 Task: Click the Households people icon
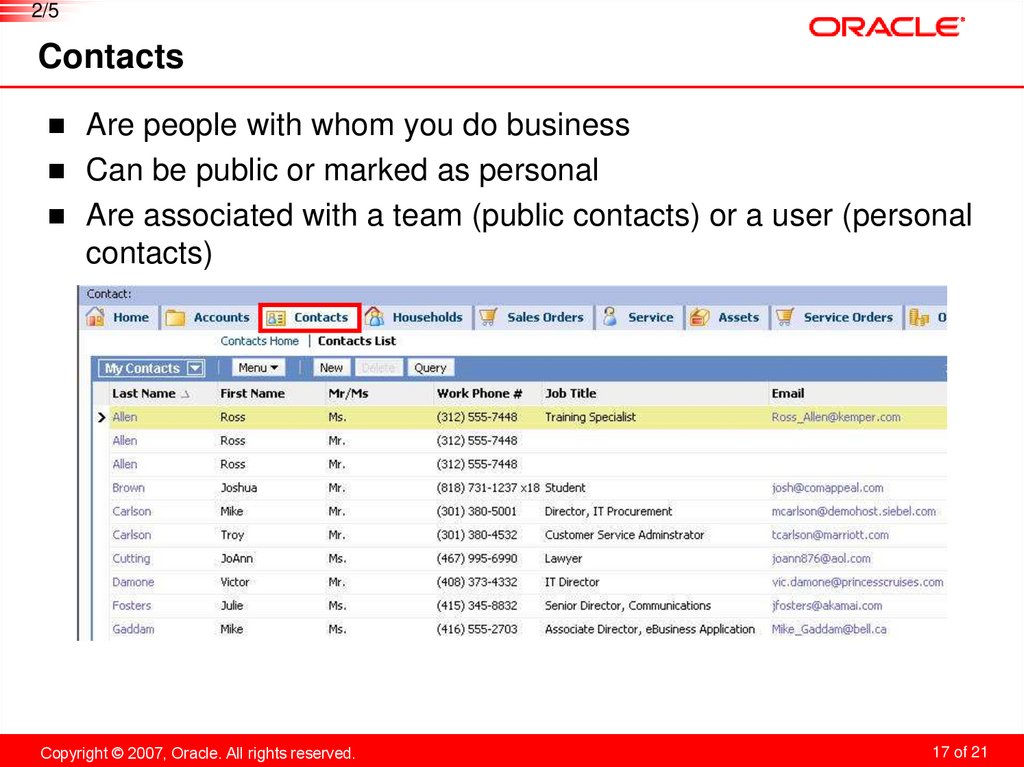tap(374, 317)
